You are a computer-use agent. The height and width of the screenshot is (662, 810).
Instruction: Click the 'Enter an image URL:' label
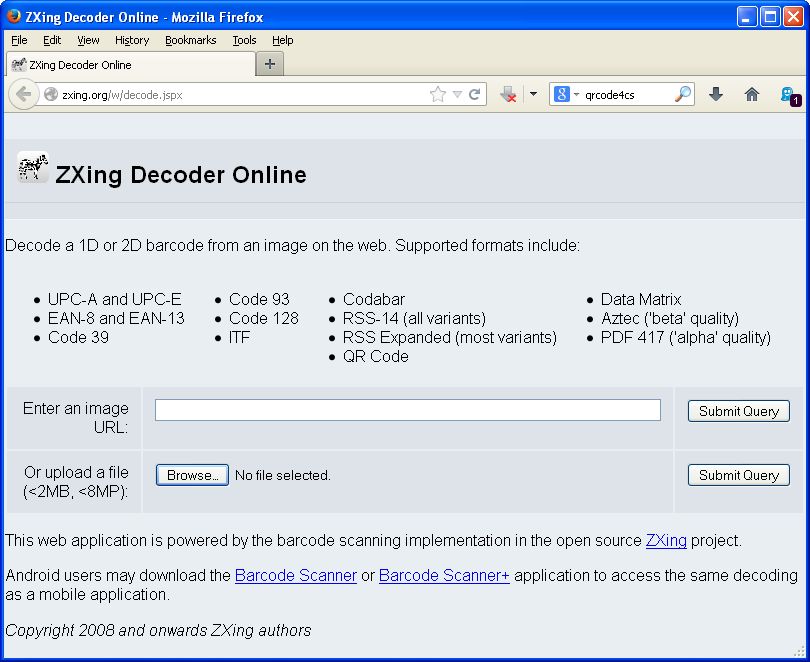point(76,418)
